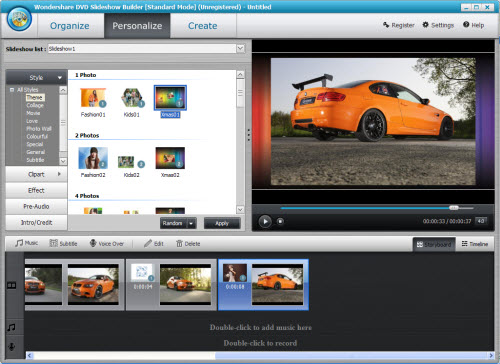Select the forest-road car slide
The height and width of the screenshot is (364, 500).
point(185,284)
